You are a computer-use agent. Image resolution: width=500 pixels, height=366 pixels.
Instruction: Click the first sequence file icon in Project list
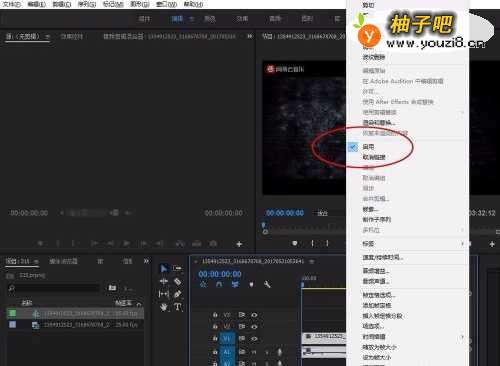[36, 313]
